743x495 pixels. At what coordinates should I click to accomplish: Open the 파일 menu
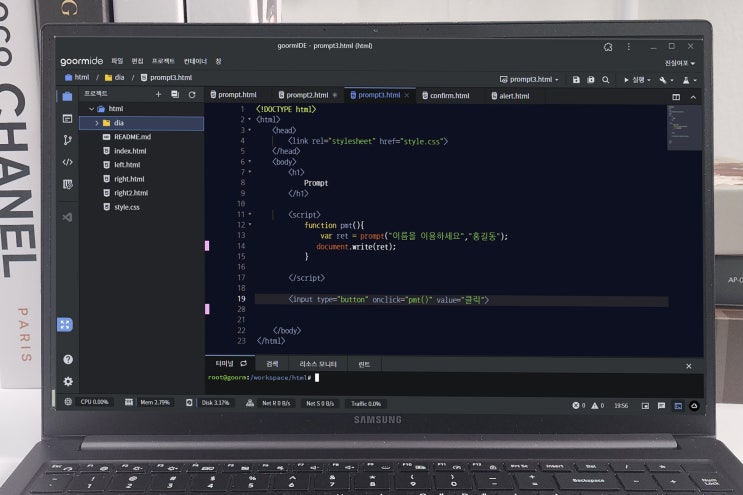click(x=117, y=61)
